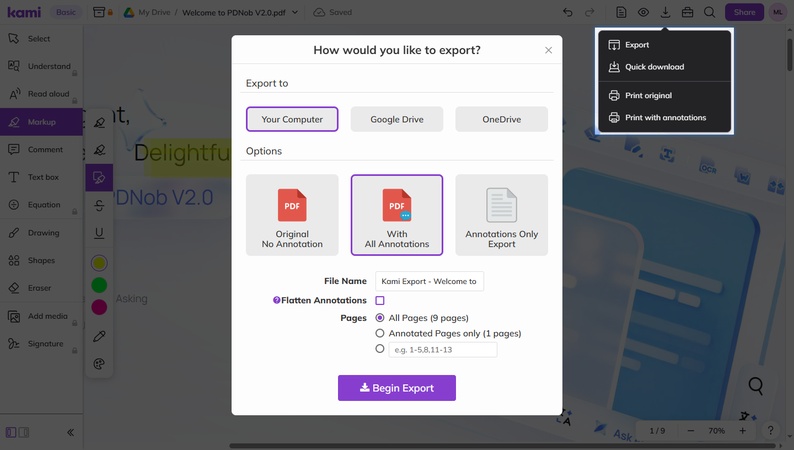
Task: Choose Print with annotations menu entry
Action: (x=665, y=117)
